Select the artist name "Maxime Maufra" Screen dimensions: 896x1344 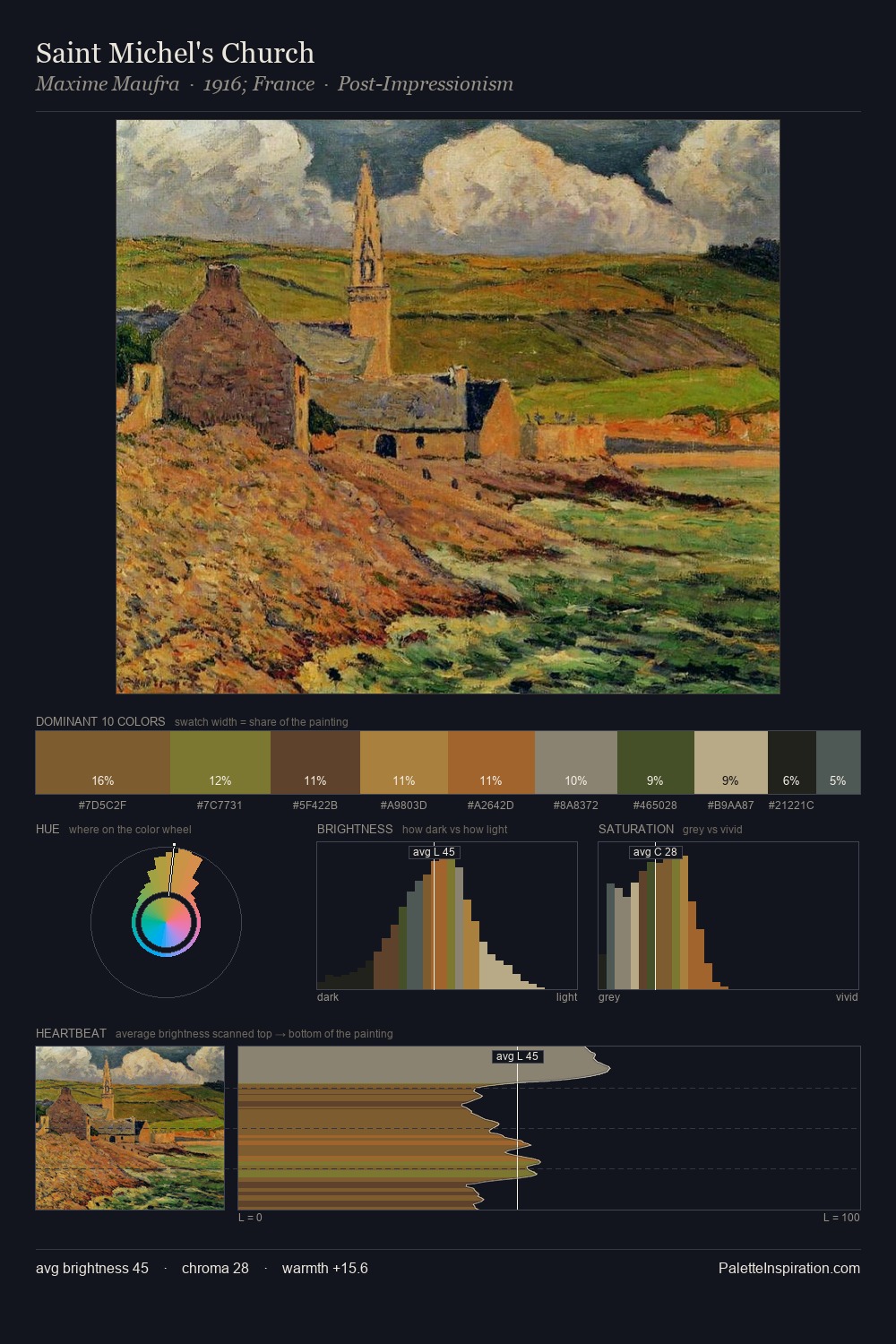[x=108, y=84]
